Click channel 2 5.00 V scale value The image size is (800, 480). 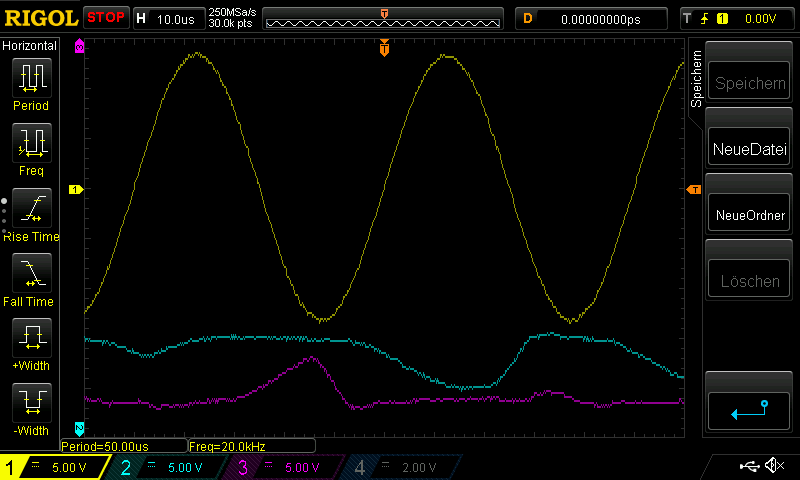(x=185, y=468)
